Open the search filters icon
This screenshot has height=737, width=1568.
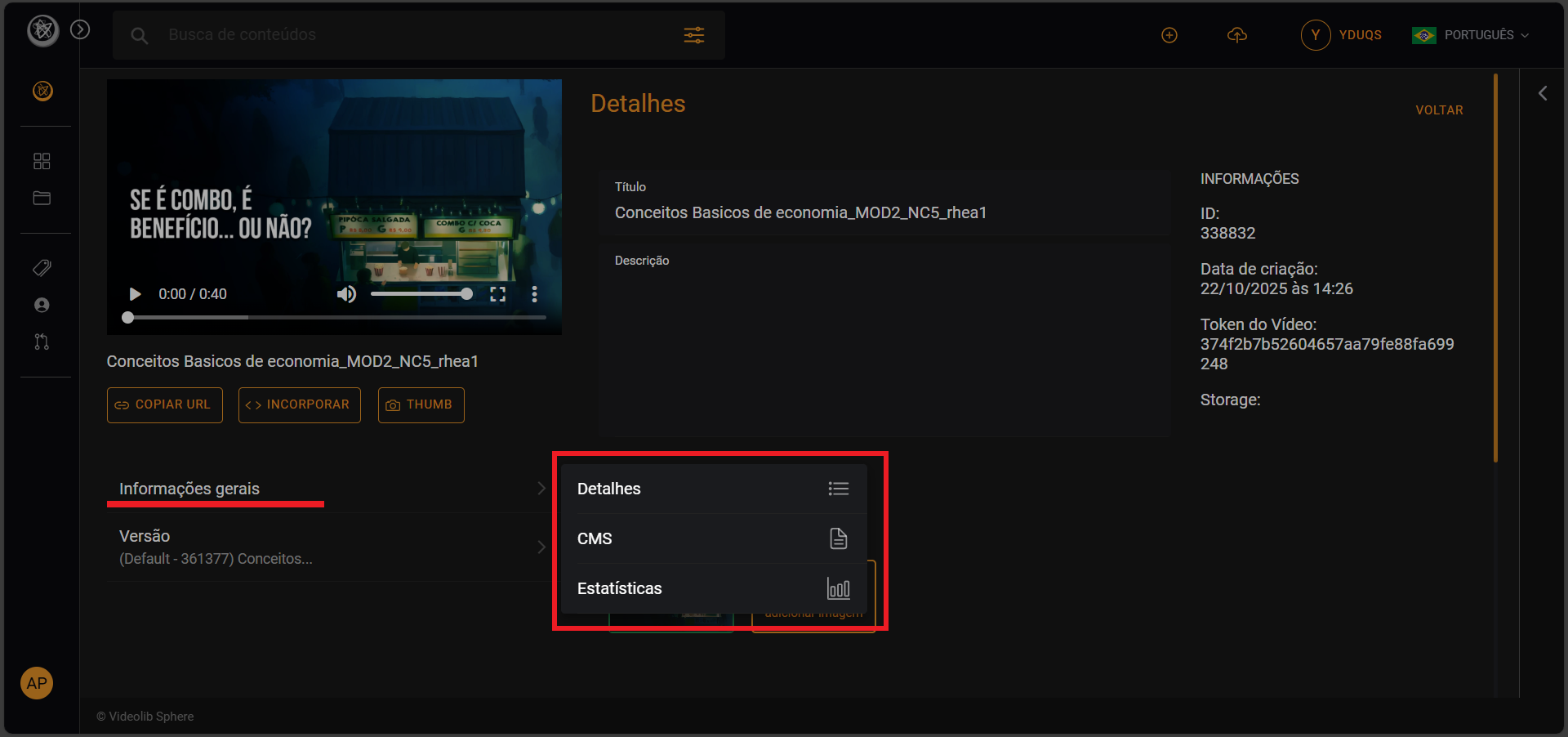coord(693,35)
